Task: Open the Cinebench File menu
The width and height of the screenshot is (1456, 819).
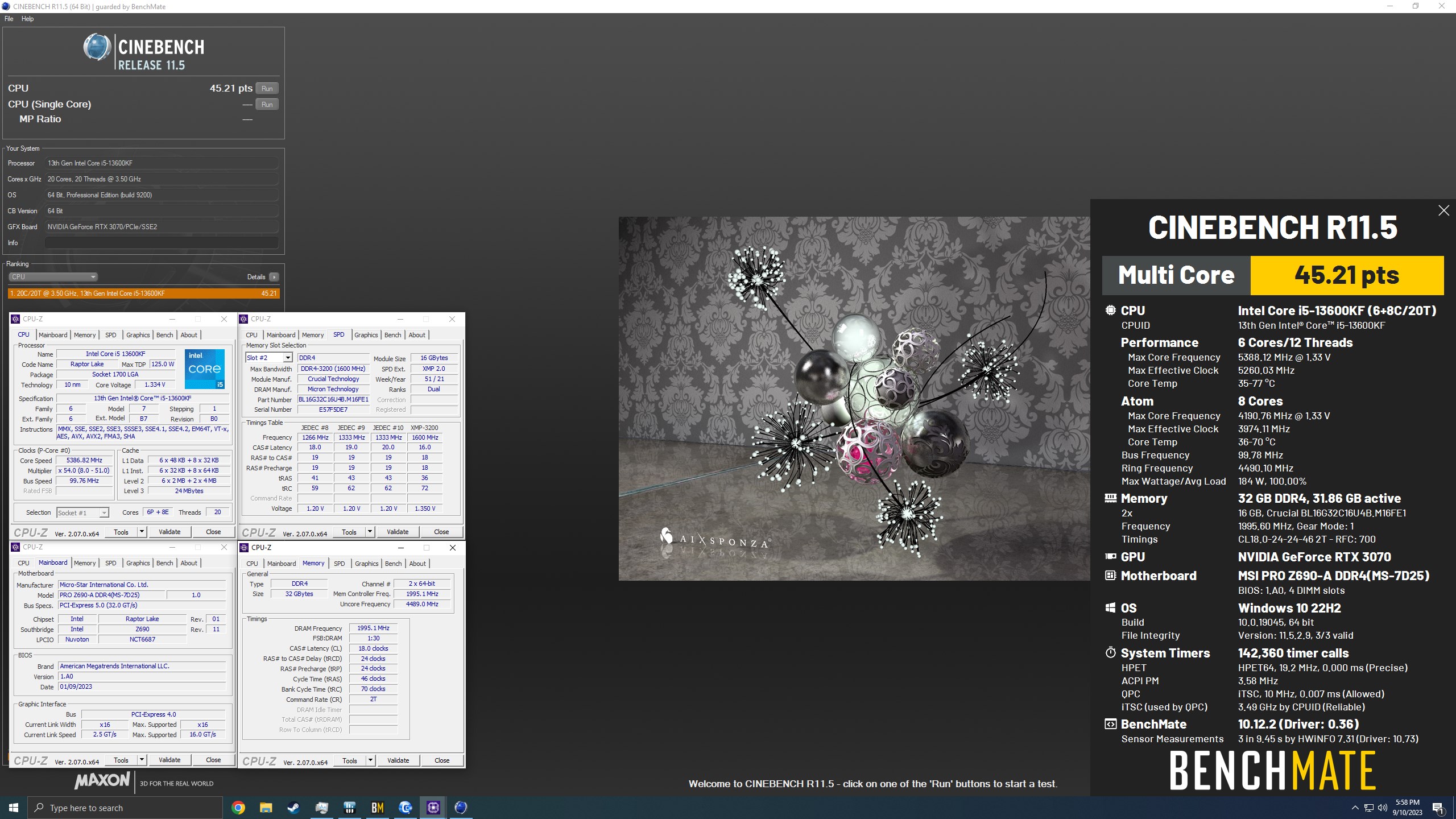Action: click(x=9, y=19)
